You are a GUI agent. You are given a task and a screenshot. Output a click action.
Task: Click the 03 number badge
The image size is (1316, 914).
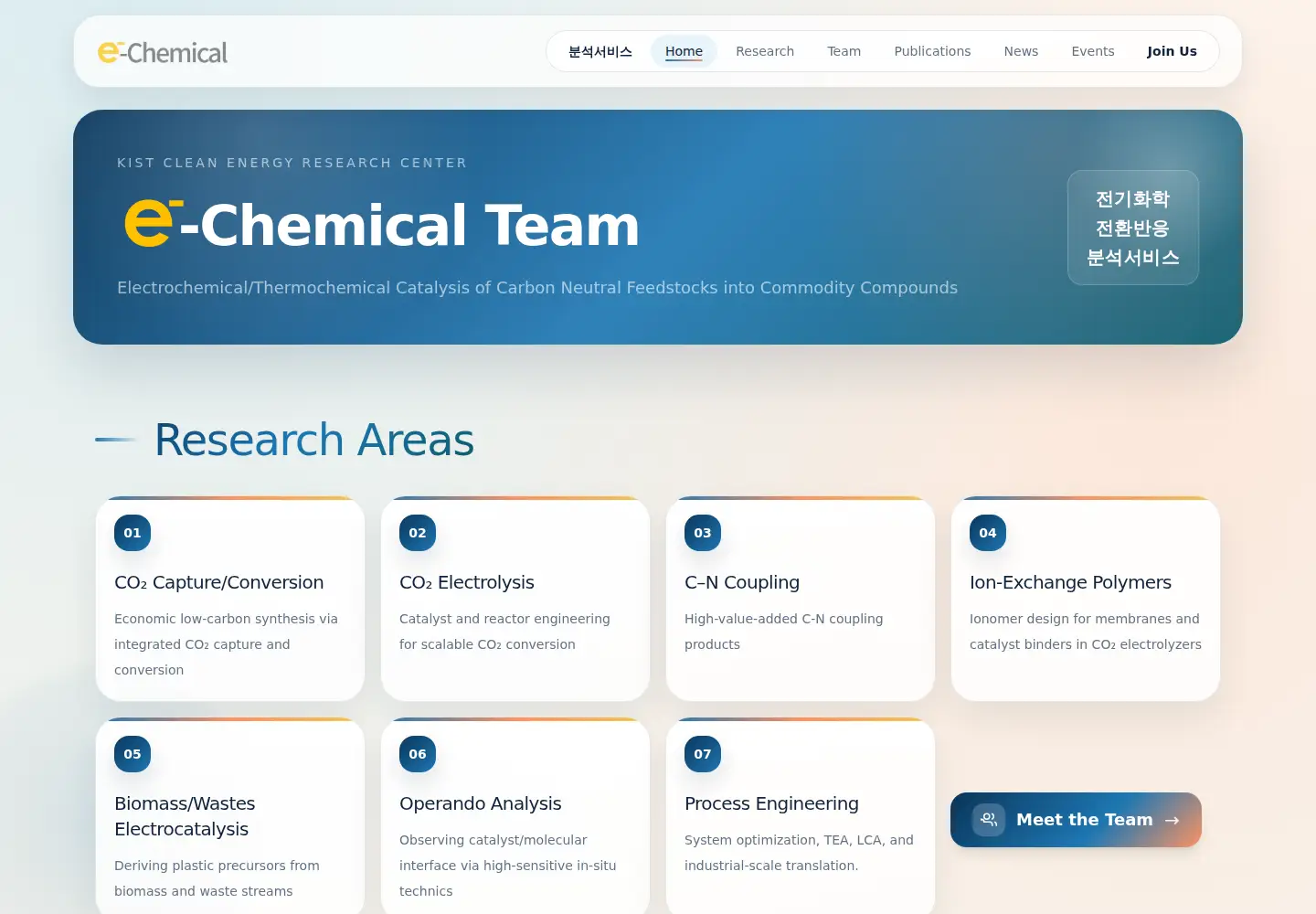[703, 533]
